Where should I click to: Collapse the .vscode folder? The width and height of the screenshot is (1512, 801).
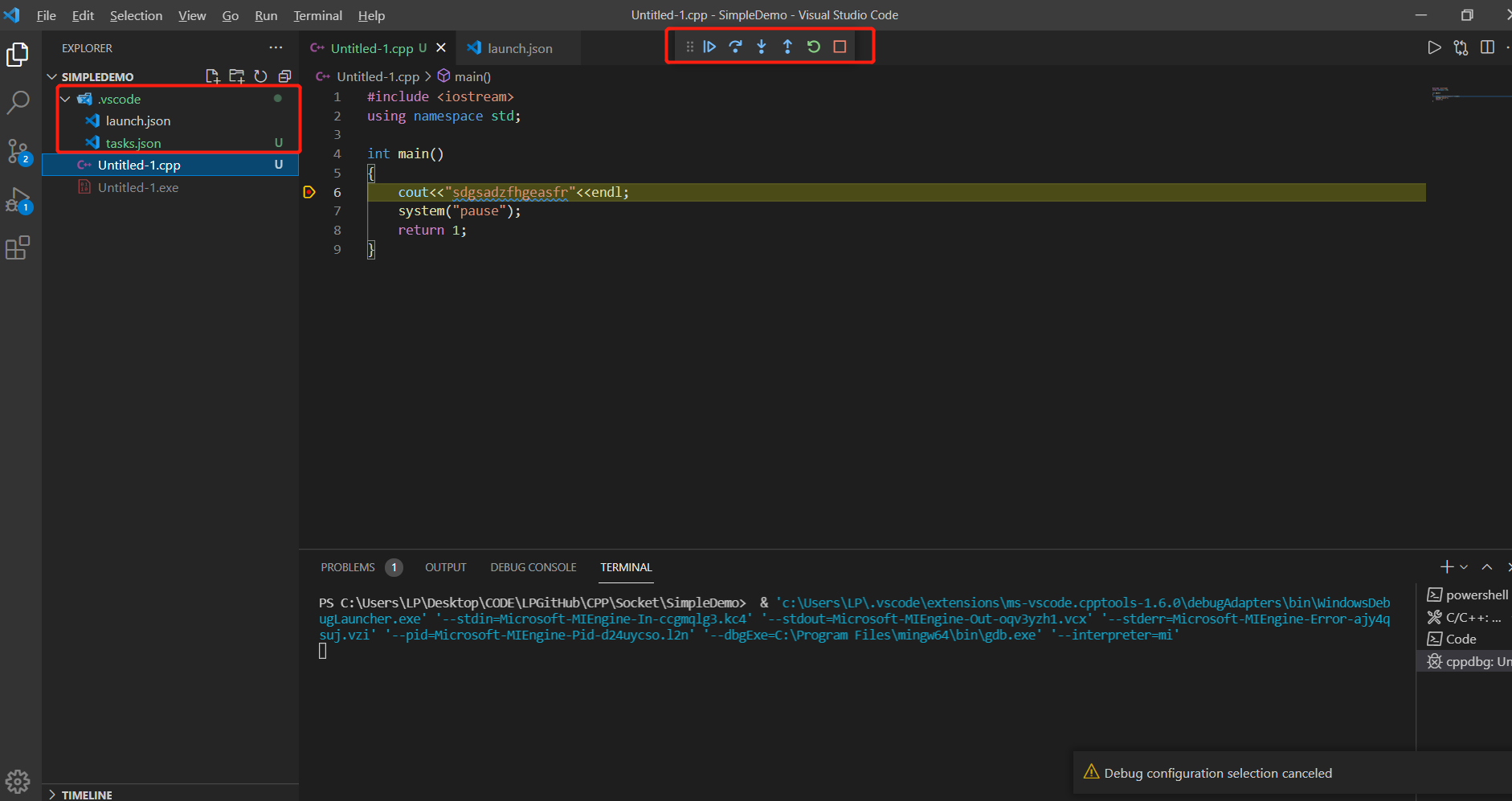pos(65,99)
